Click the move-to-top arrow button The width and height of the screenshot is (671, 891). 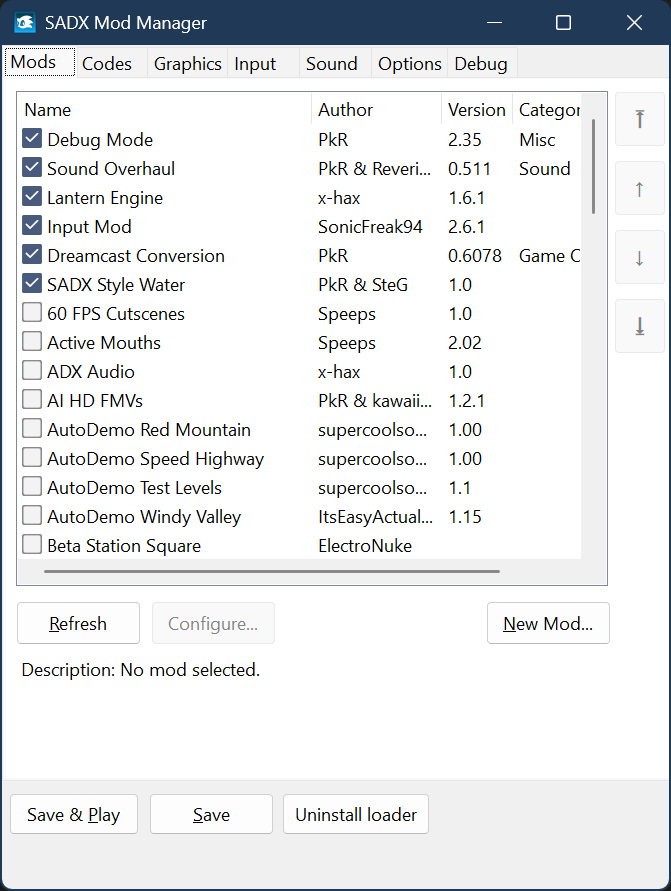click(639, 120)
